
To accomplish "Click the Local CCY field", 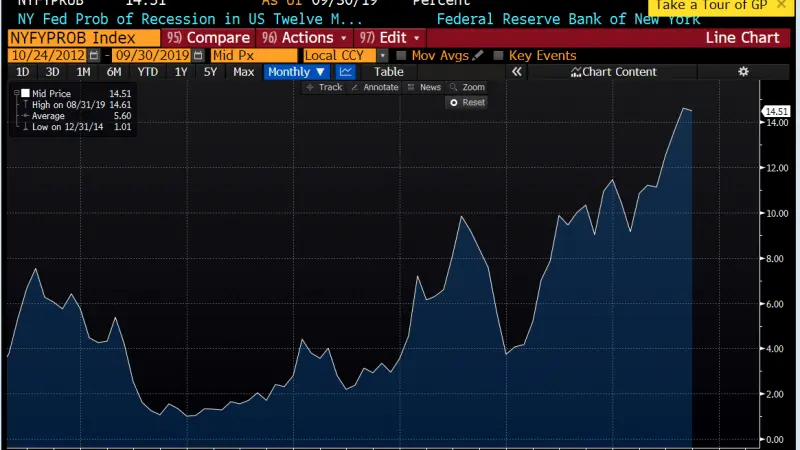I will [x=340, y=56].
